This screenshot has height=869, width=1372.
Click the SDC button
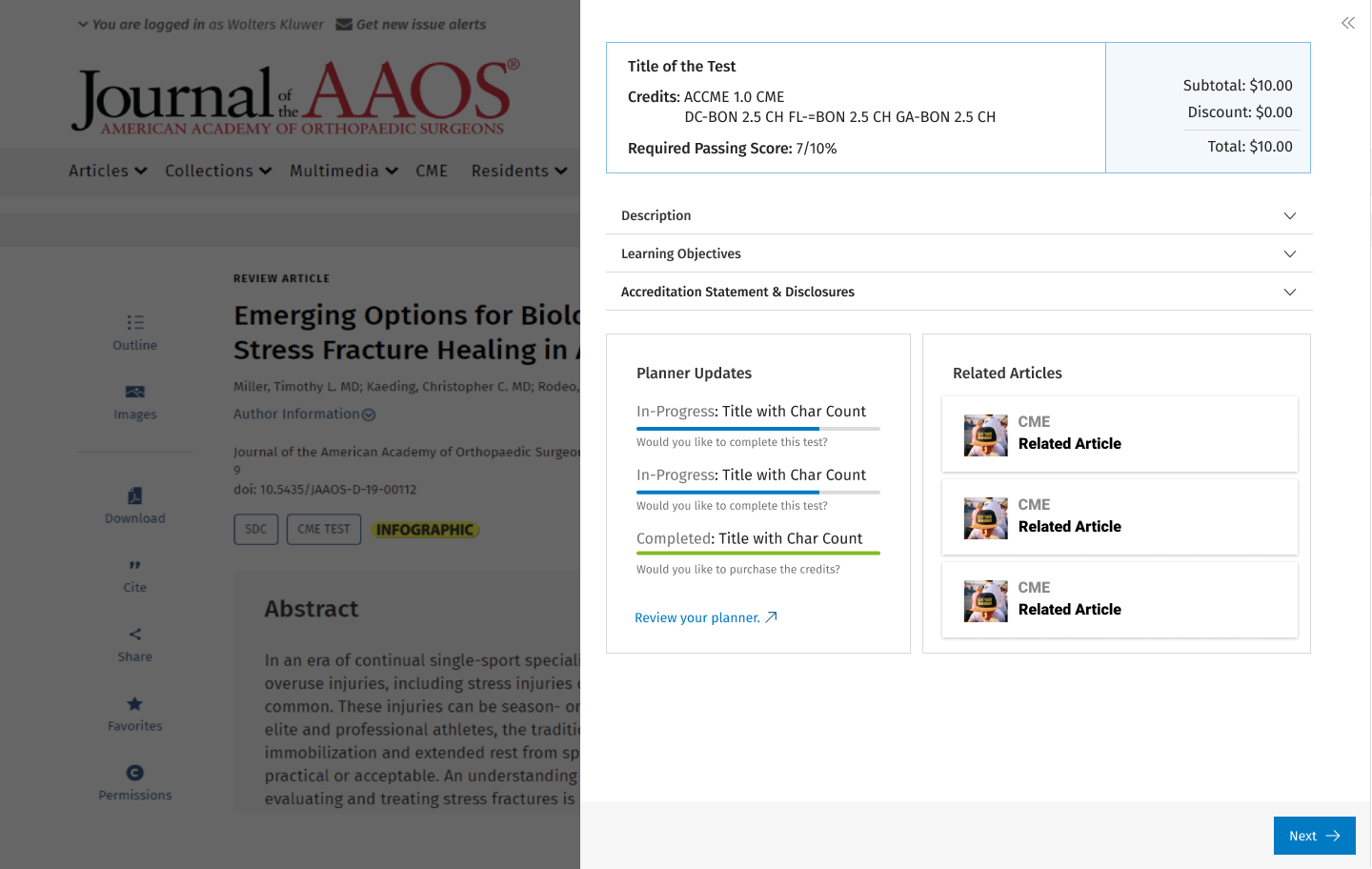click(256, 529)
